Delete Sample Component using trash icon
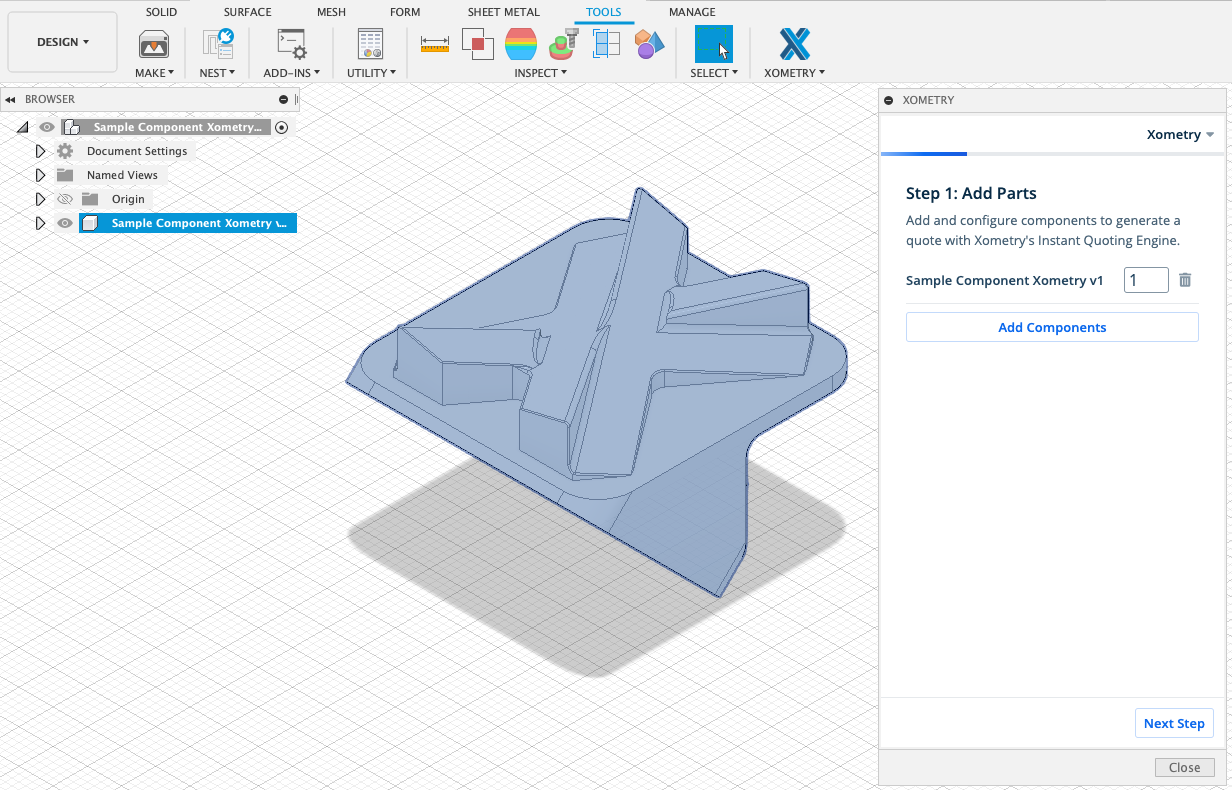 pos(1185,281)
